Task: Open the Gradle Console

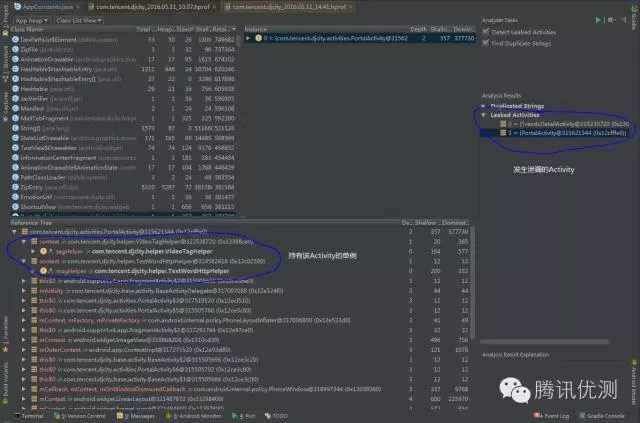Action: coord(602,416)
